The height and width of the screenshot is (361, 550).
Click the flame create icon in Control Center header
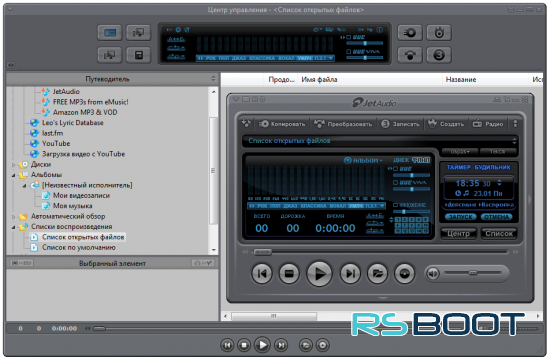tap(439, 33)
